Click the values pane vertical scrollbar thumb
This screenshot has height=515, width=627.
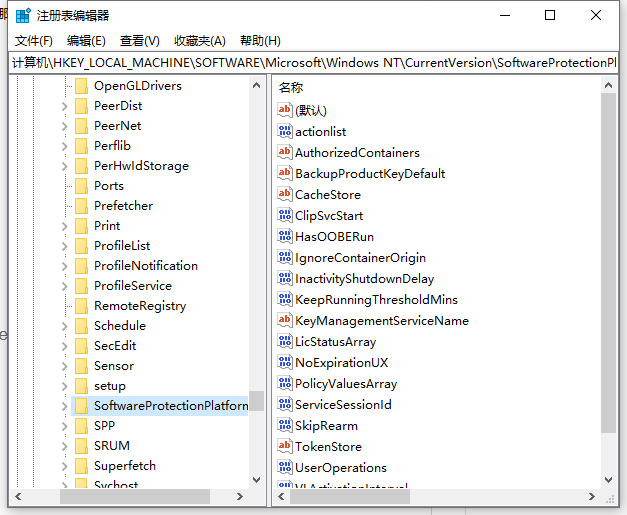[608, 262]
